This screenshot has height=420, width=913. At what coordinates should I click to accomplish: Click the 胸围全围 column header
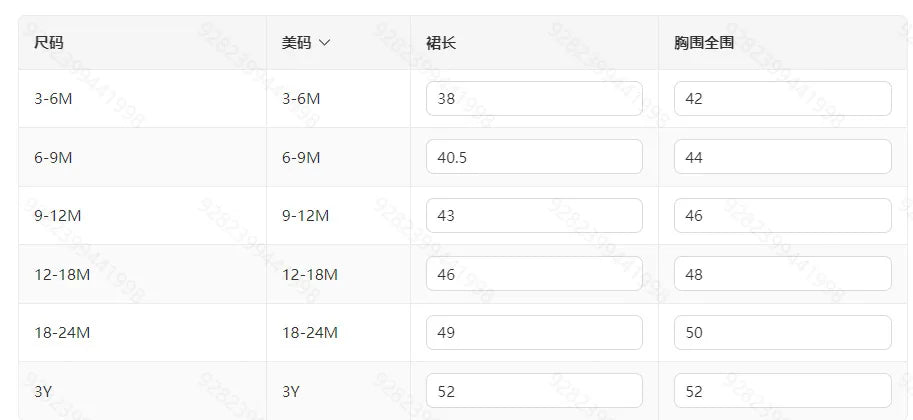704,43
